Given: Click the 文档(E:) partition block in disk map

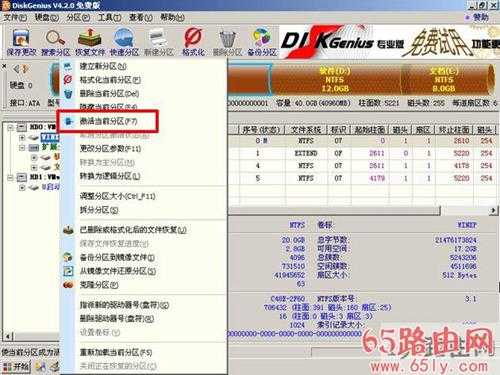Looking at the screenshot, I should (x=445, y=79).
